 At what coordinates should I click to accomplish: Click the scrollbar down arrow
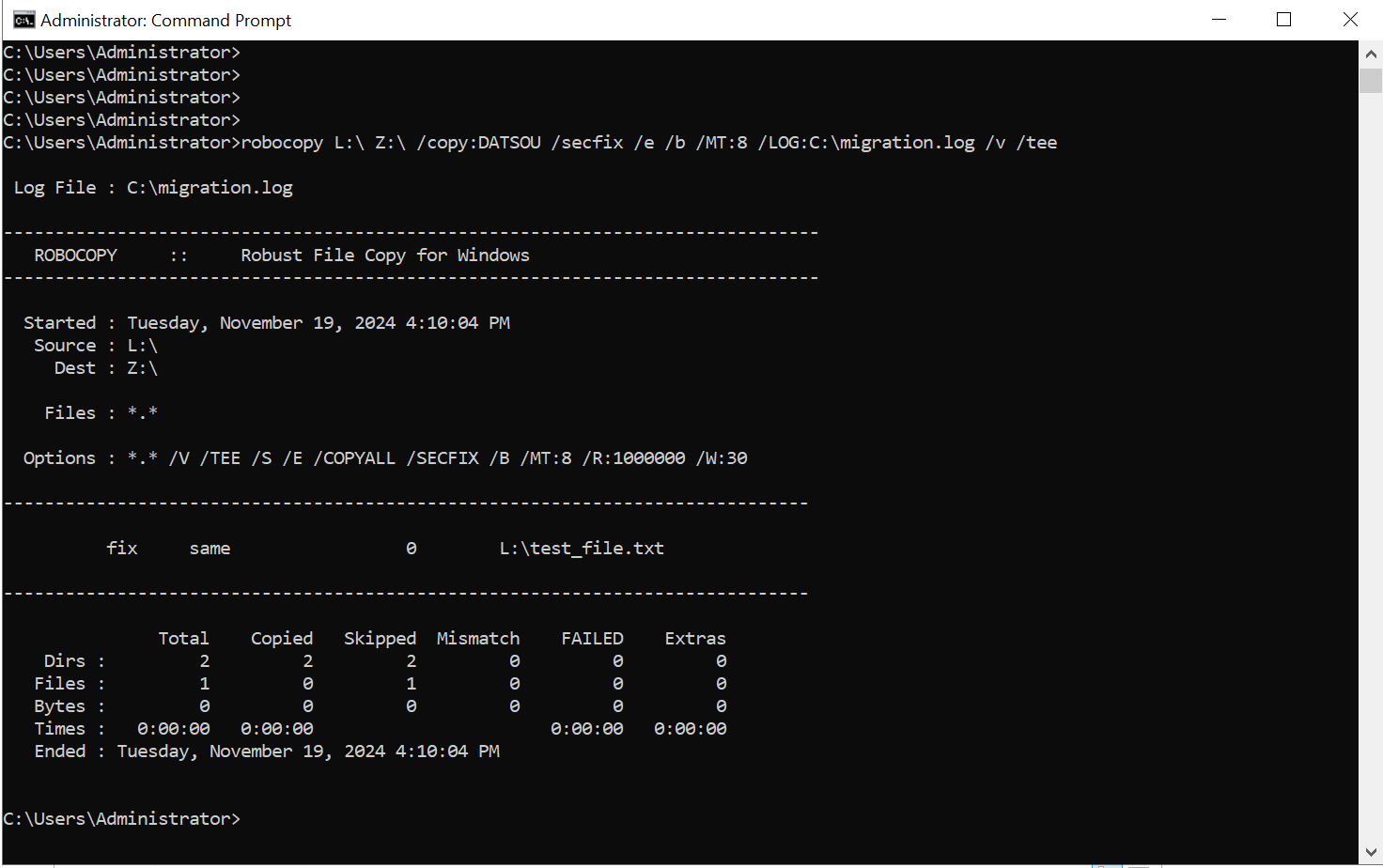[x=1370, y=853]
